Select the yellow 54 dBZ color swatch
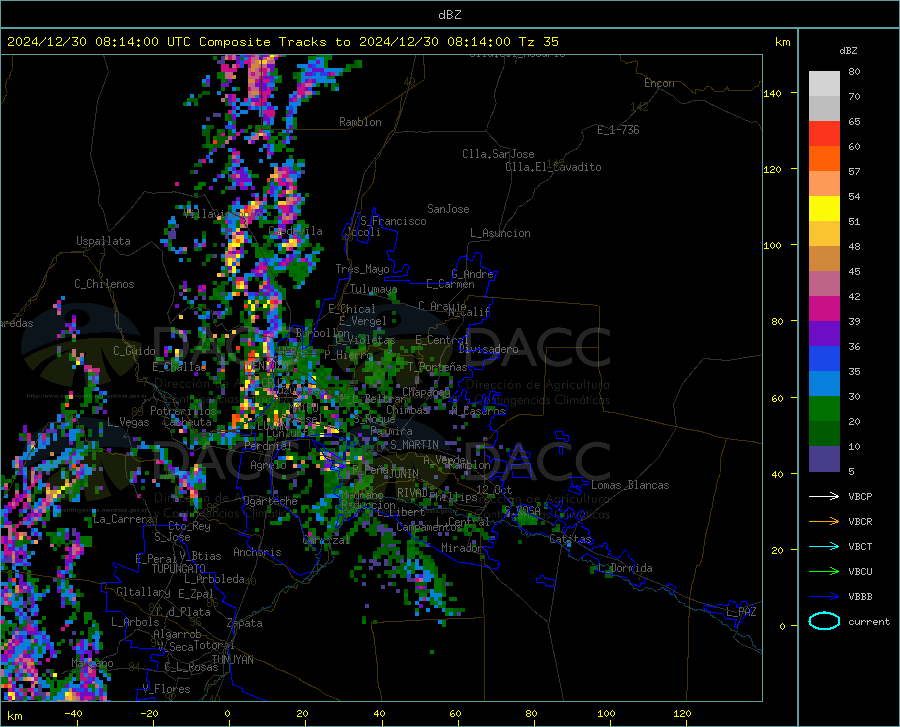Image resolution: width=900 pixels, height=727 pixels. pos(824,209)
